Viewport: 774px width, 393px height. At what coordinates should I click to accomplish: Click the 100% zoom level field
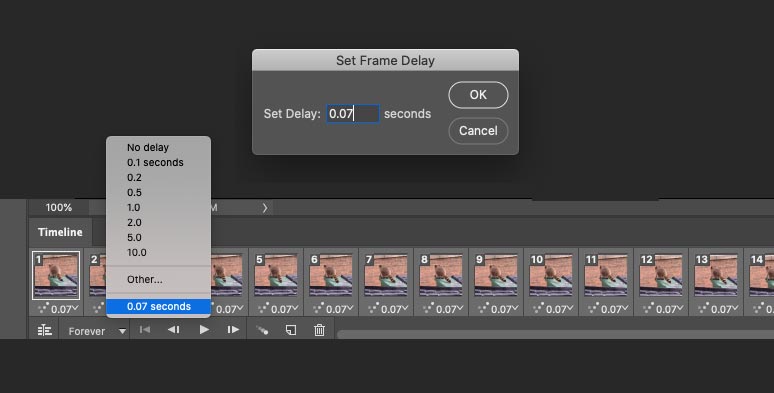click(x=59, y=207)
